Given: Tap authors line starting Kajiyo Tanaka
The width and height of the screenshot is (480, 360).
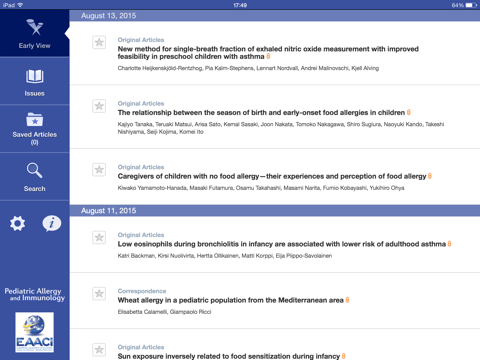Looking at the screenshot, I should coord(281,128).
